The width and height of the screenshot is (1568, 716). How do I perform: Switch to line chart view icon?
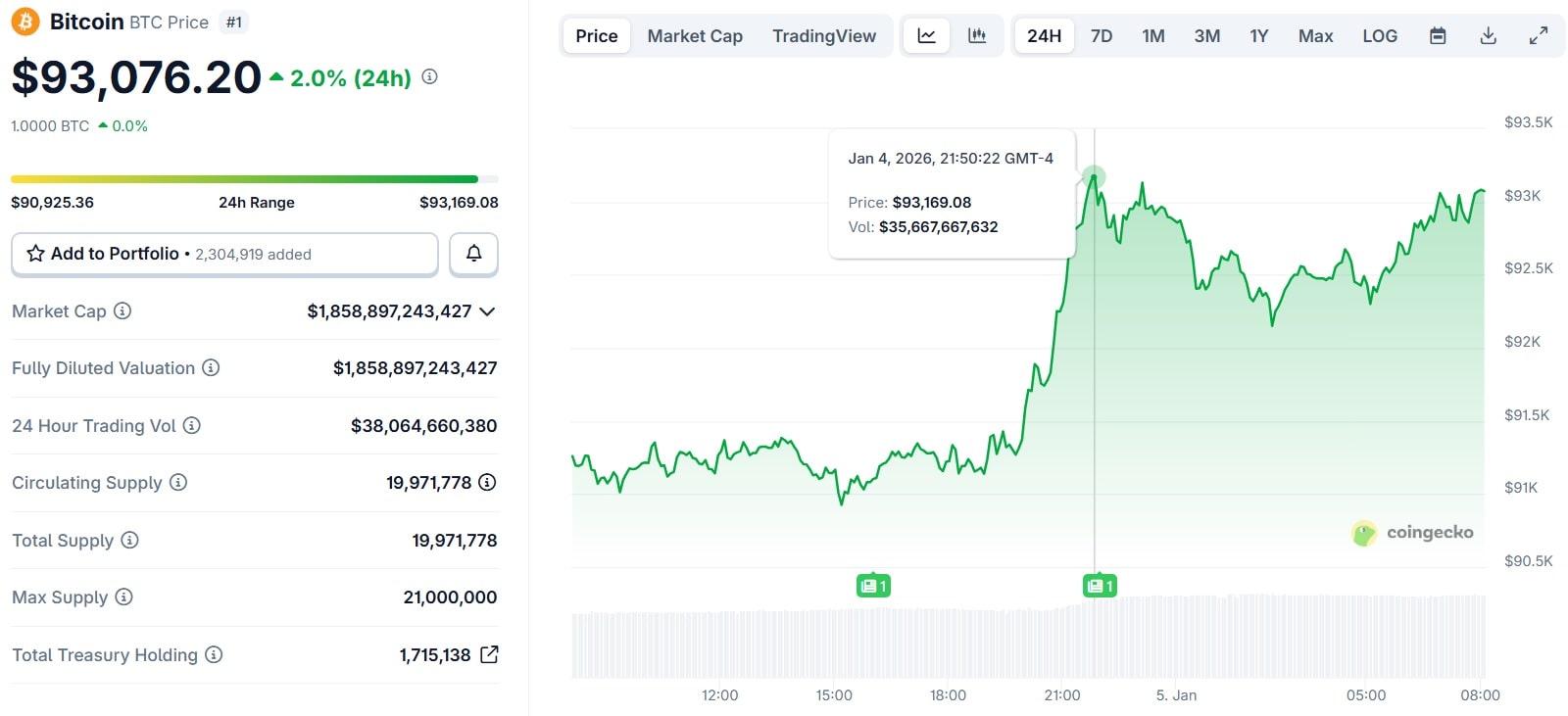pos(926,36)
